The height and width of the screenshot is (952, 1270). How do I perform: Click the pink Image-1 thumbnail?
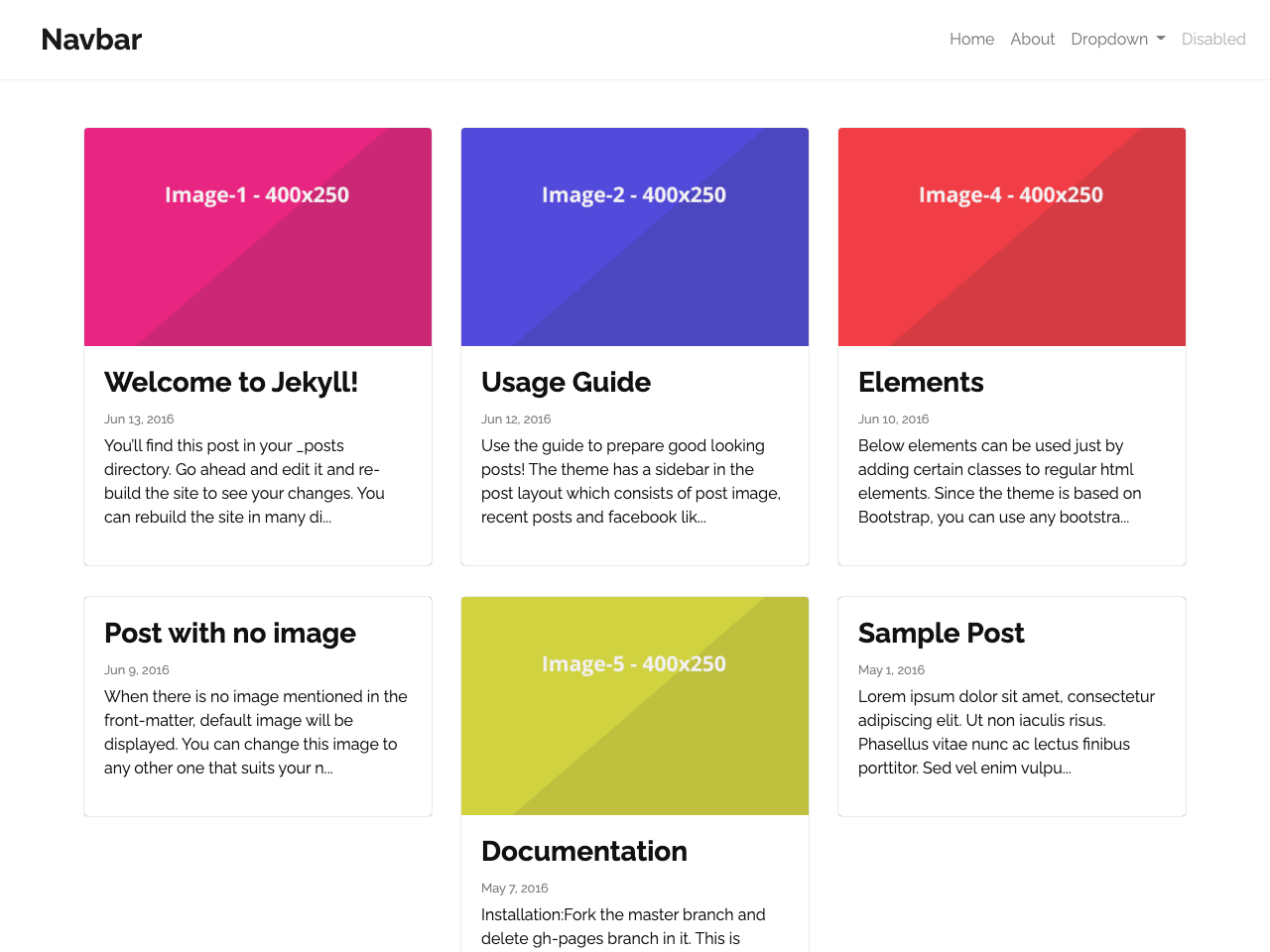[x=257, y=236]
